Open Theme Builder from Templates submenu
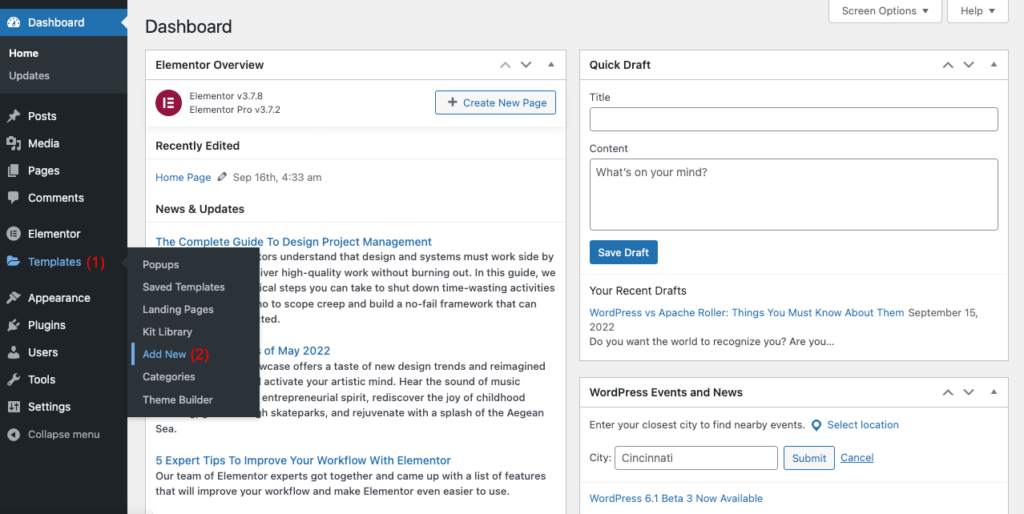Viewport: 1024px width, 514px height. click(177, 400)
